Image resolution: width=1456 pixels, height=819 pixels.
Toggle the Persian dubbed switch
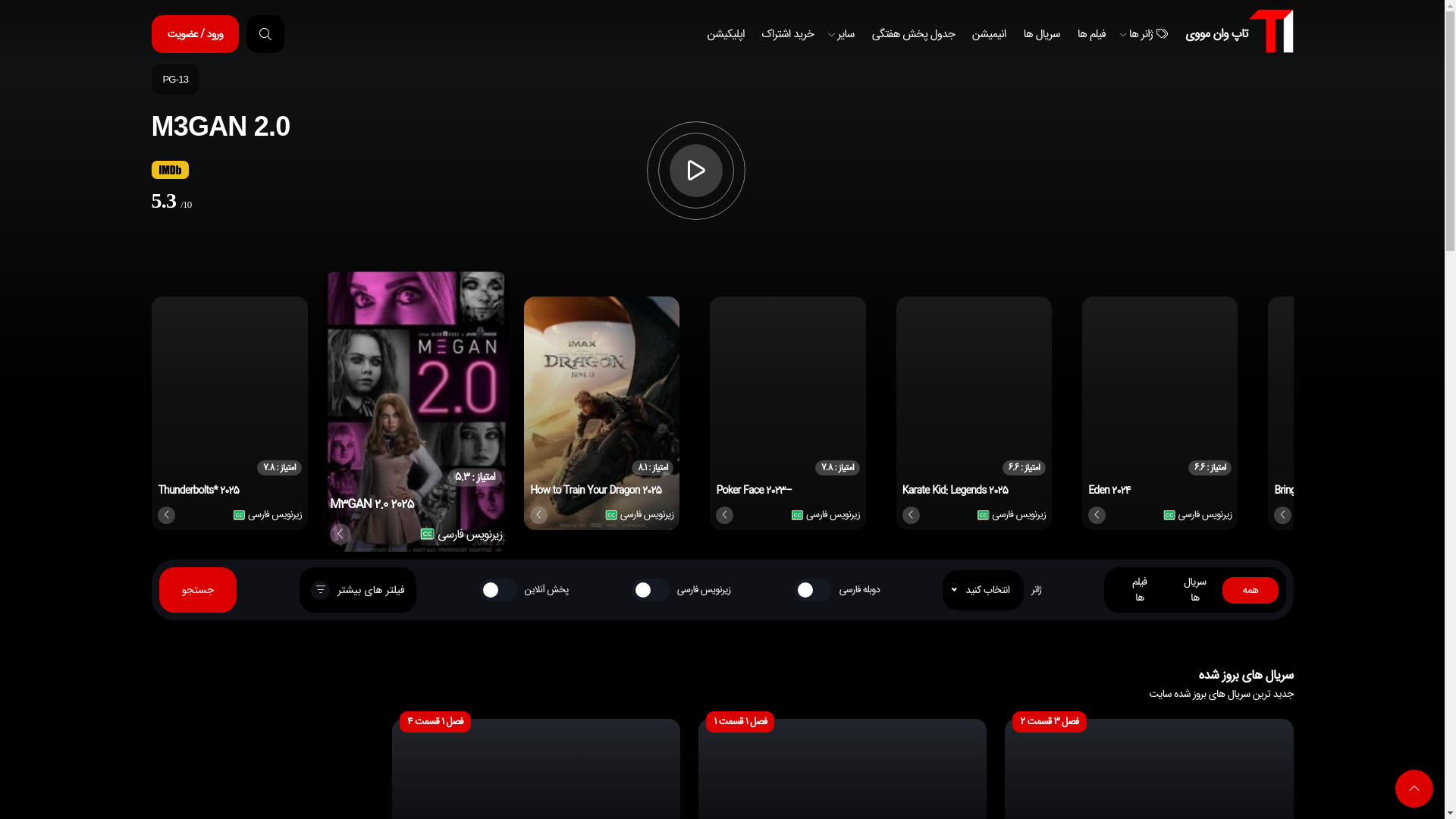tap(813, 590)
